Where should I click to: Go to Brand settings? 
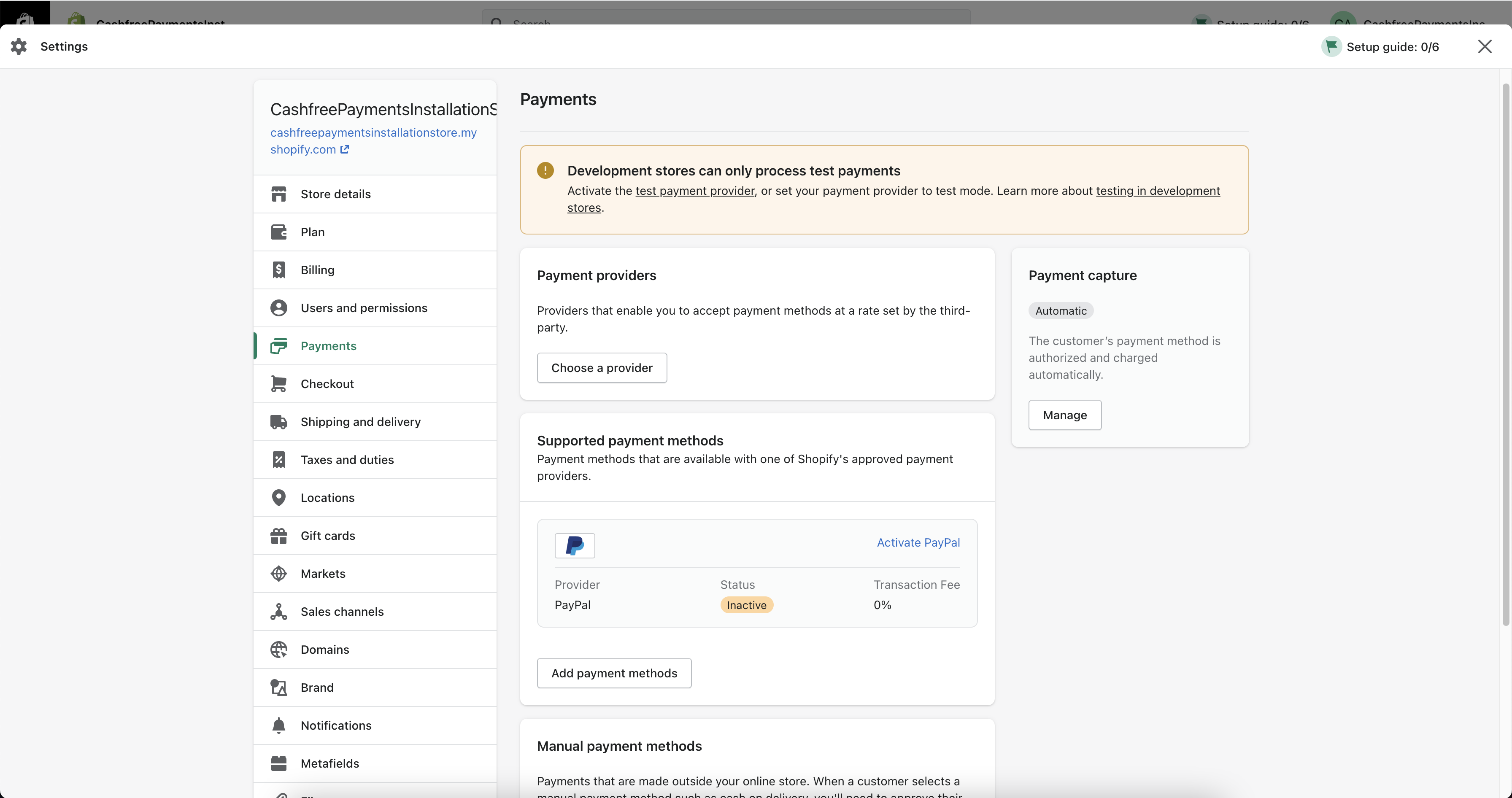(375, 687)
